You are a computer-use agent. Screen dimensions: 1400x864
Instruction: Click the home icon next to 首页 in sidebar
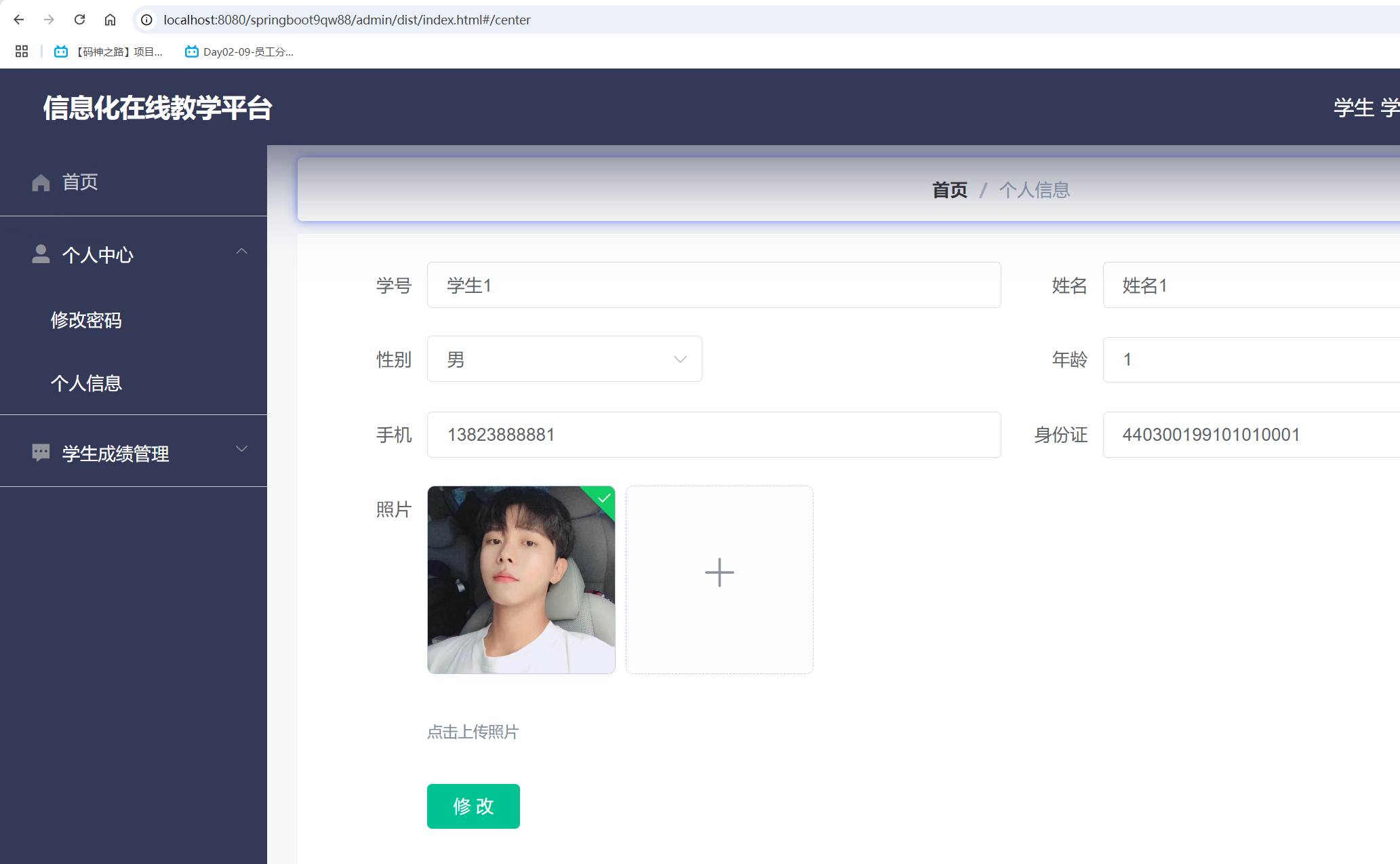coord(40,182)
